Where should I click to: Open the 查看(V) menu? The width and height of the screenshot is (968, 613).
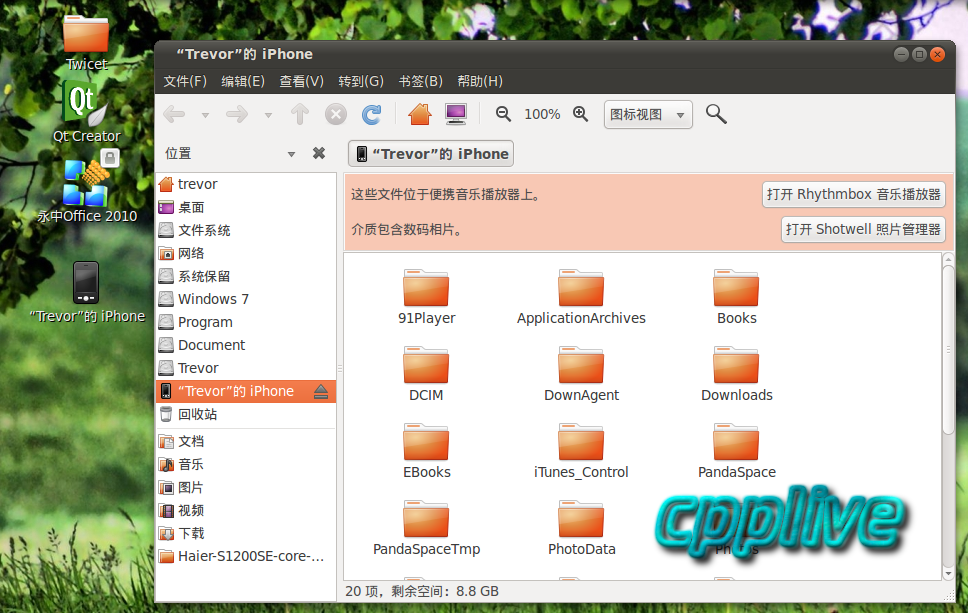[301, 81]
